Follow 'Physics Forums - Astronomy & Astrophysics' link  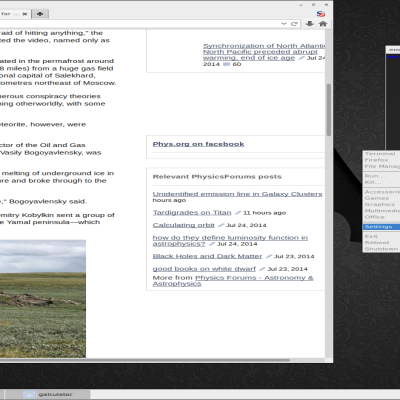pos(233,281)
